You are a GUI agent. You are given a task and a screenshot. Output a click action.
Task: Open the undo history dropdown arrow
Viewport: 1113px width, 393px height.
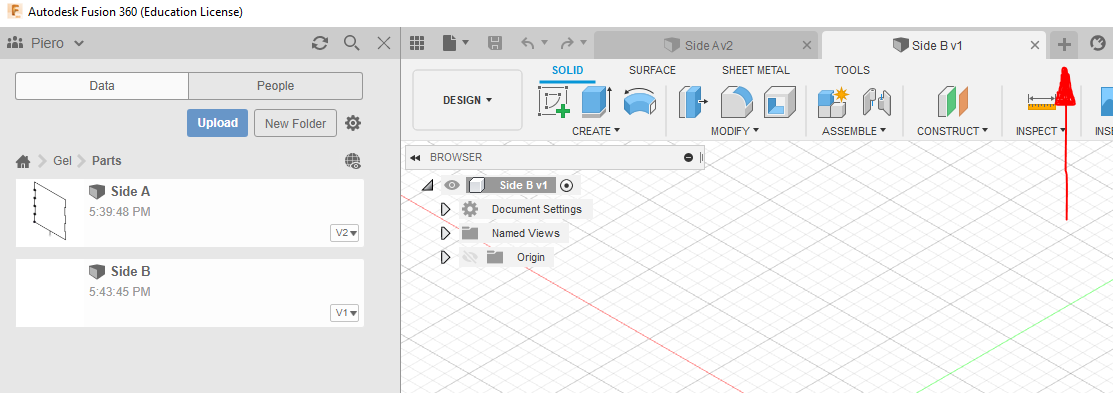544,43
